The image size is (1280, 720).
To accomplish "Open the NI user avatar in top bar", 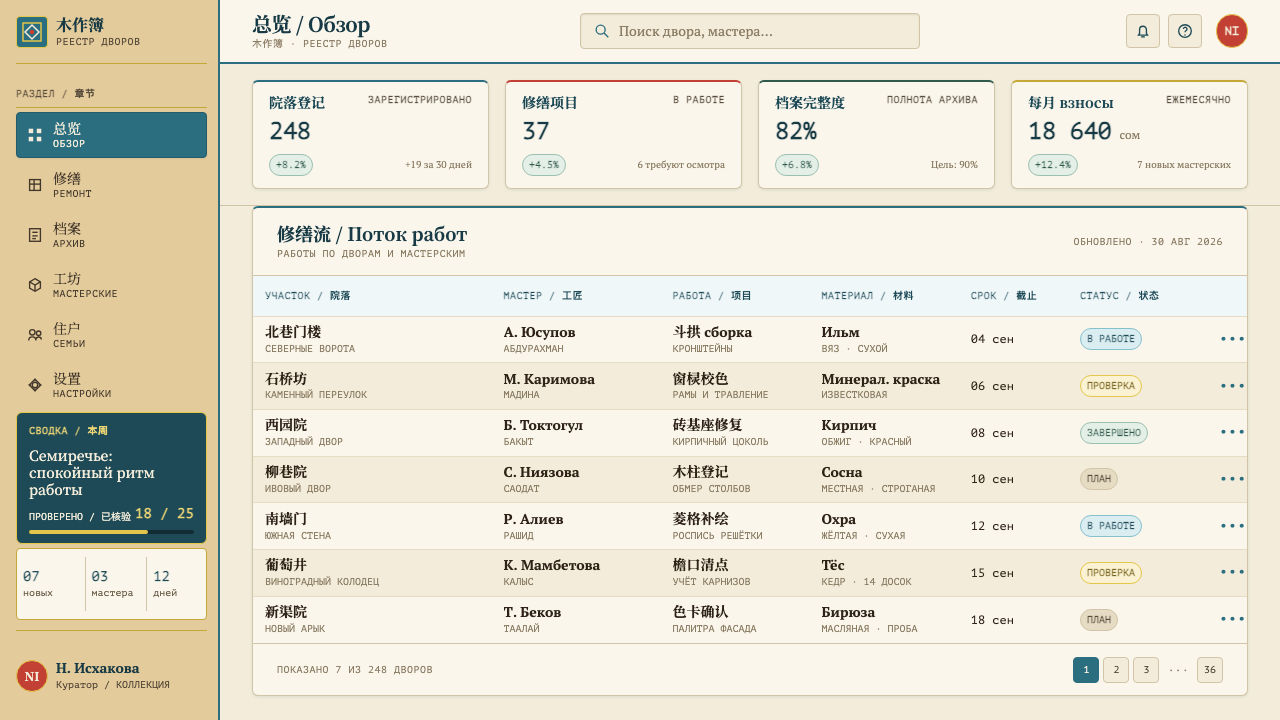I will point(1232,31).
